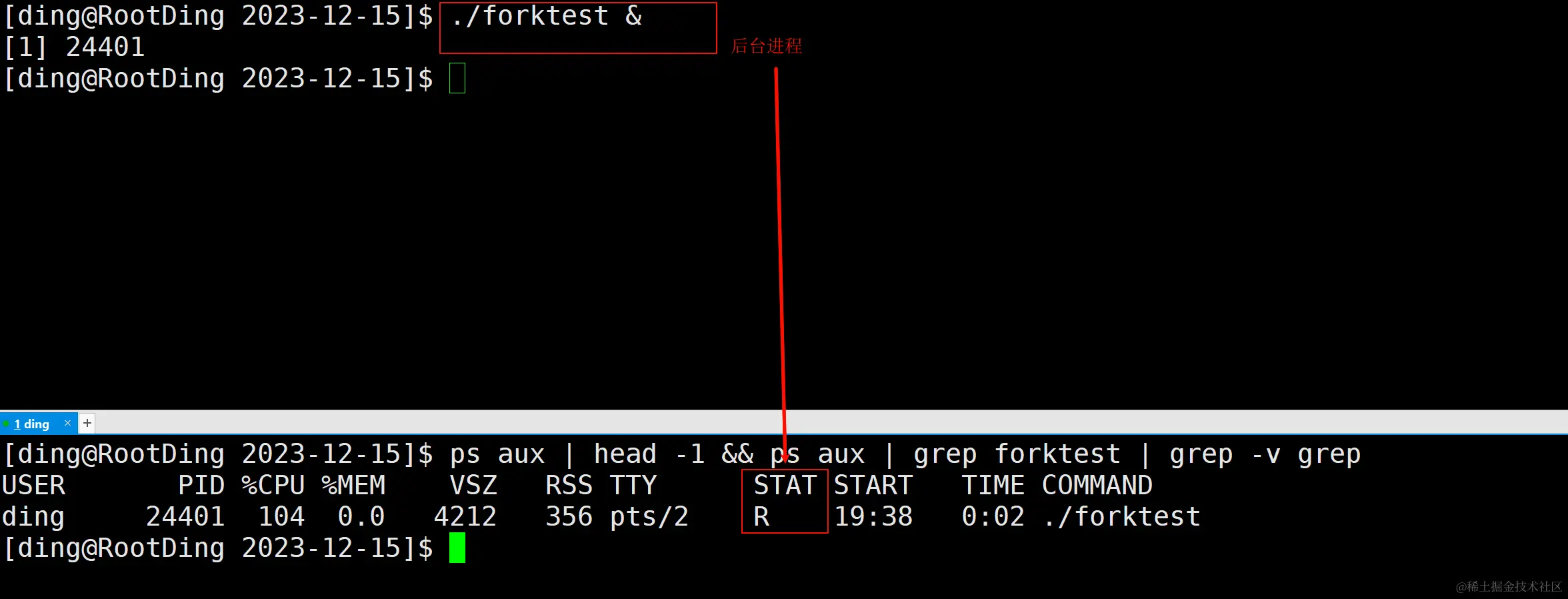Click the '[1] 24401' job output line

pyautogui.click(x=74, y=47)
